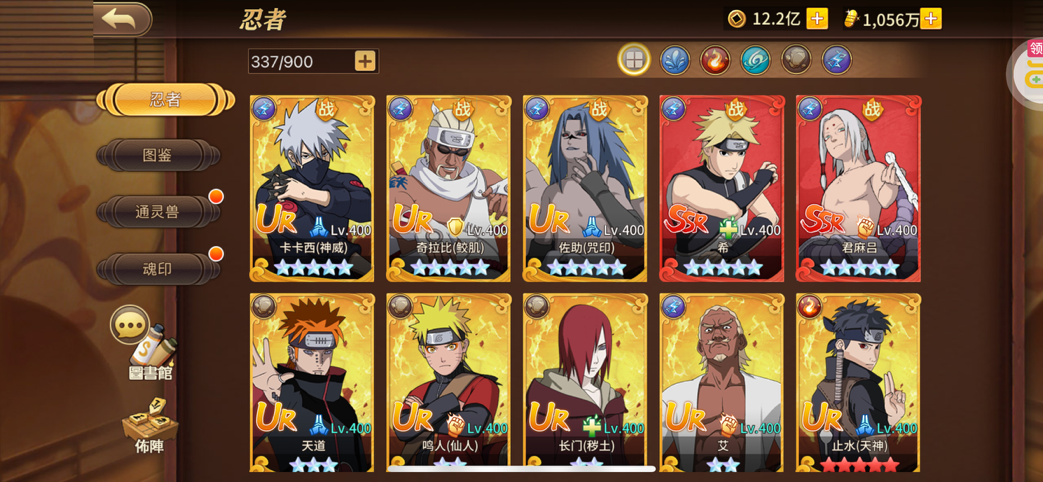Viewport: 1043px width, 482px height.
Task: Select the all-elements grid filter icon
Action: (634, 60)
